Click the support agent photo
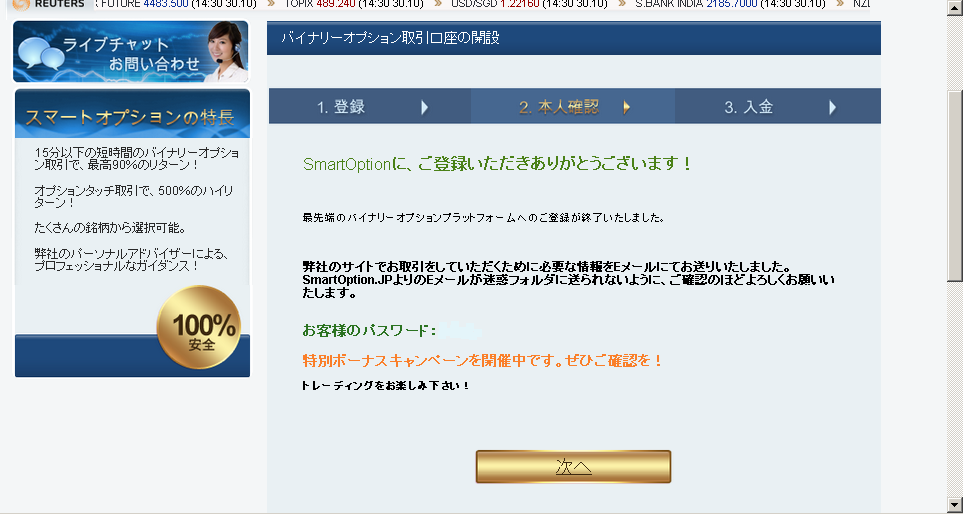This screenshot has height=515, width=963. coord(226,52)
